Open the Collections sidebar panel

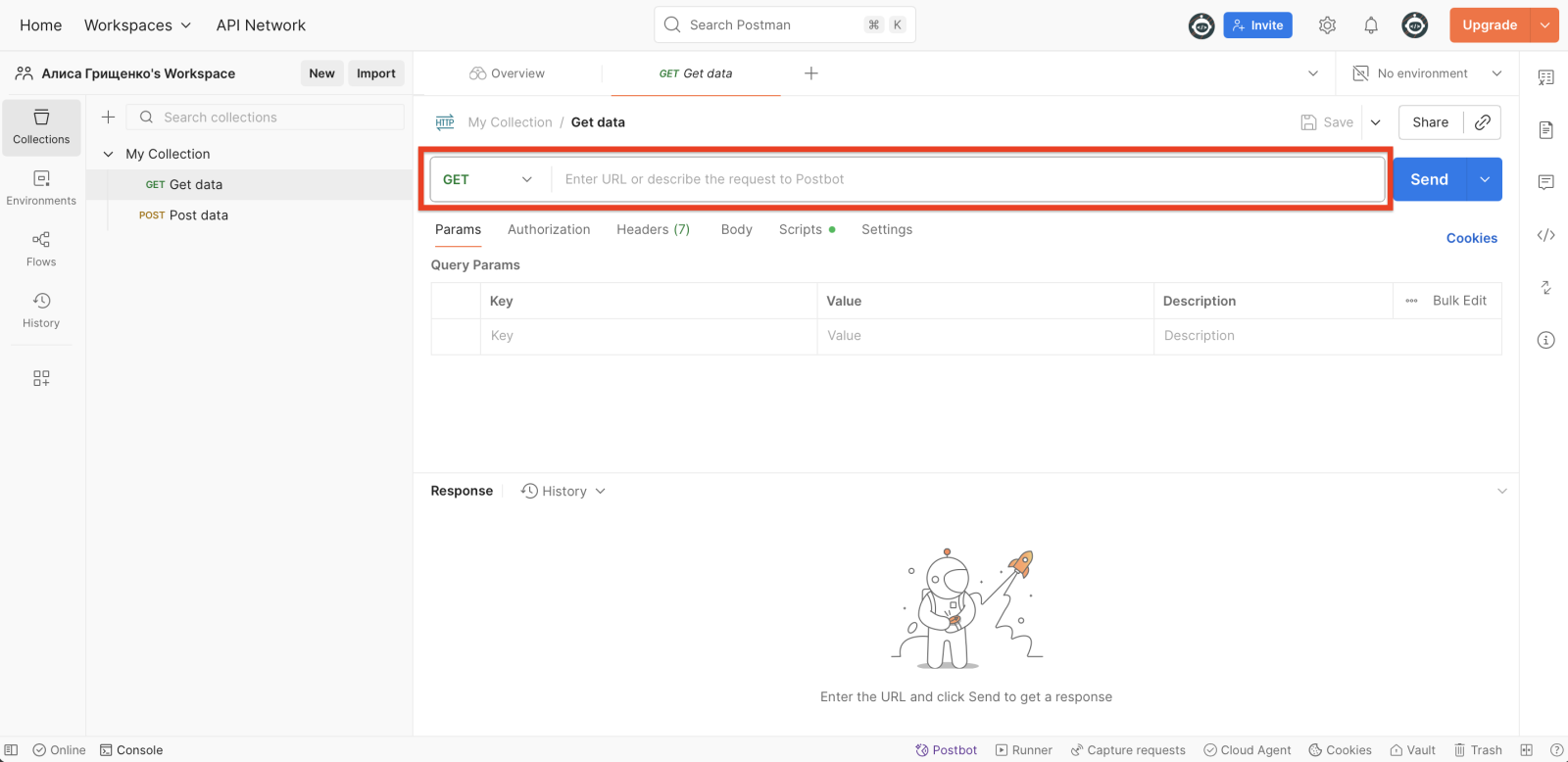click(41, 127)
